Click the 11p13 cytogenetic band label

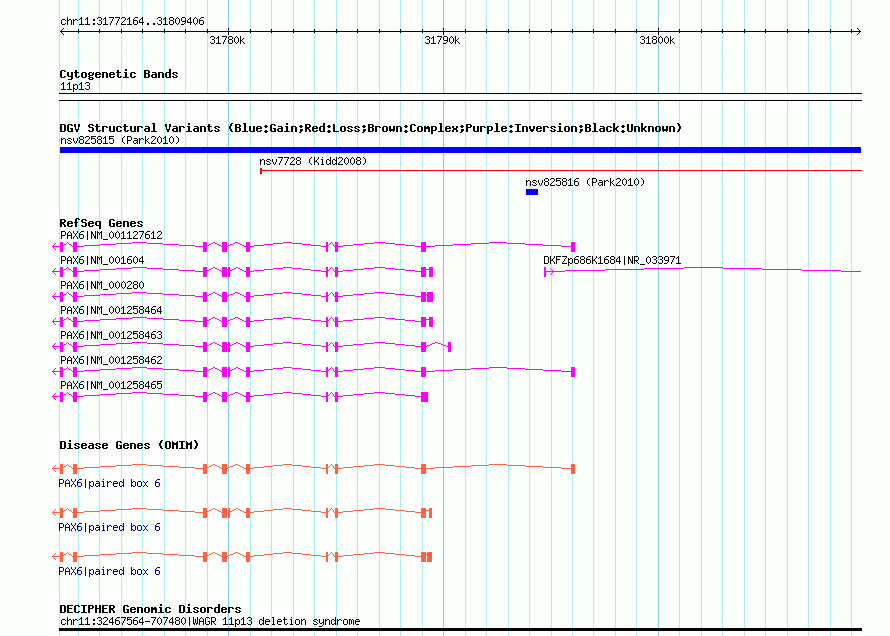click(x=75, y=86)
